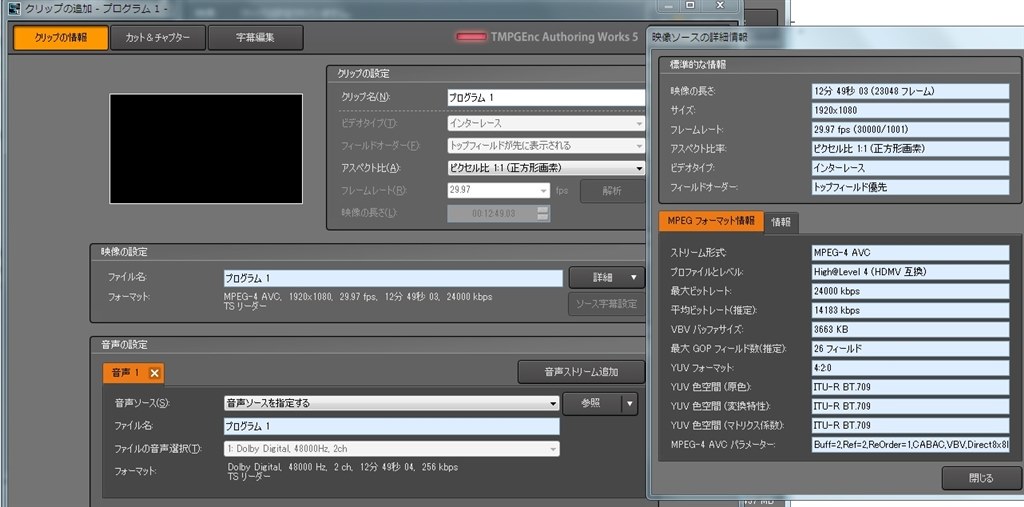
Task: Click the ソース字幕設定 button
Action: [x=607, y=304]
